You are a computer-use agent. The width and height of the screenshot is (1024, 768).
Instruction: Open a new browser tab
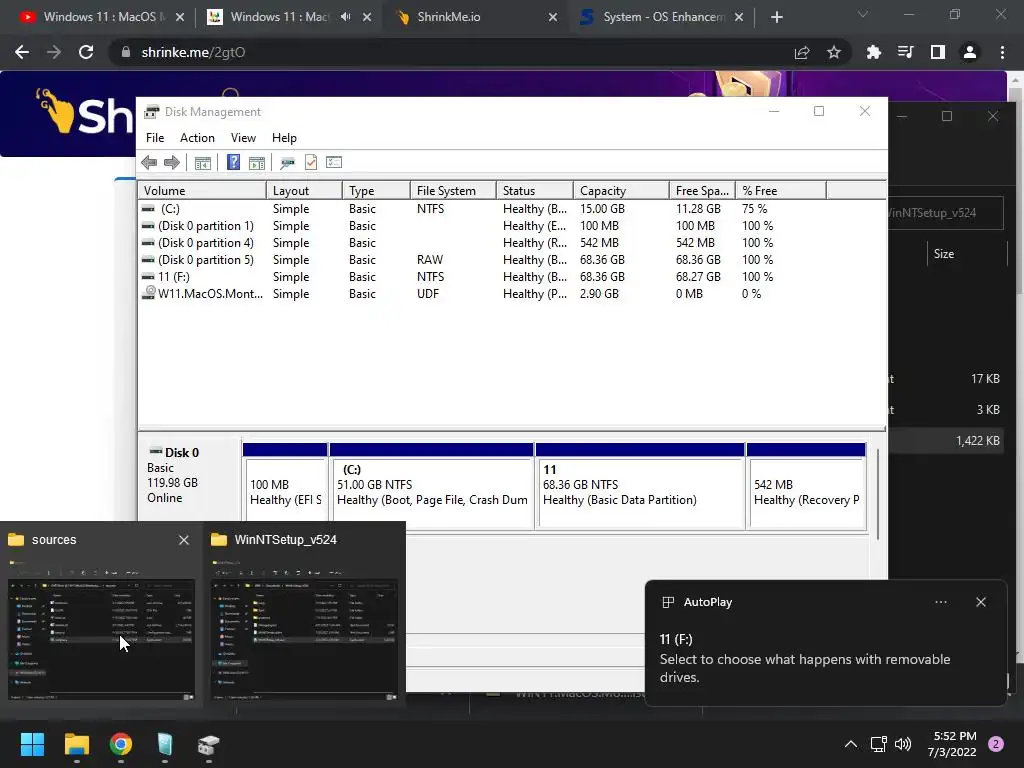[776, 18]
